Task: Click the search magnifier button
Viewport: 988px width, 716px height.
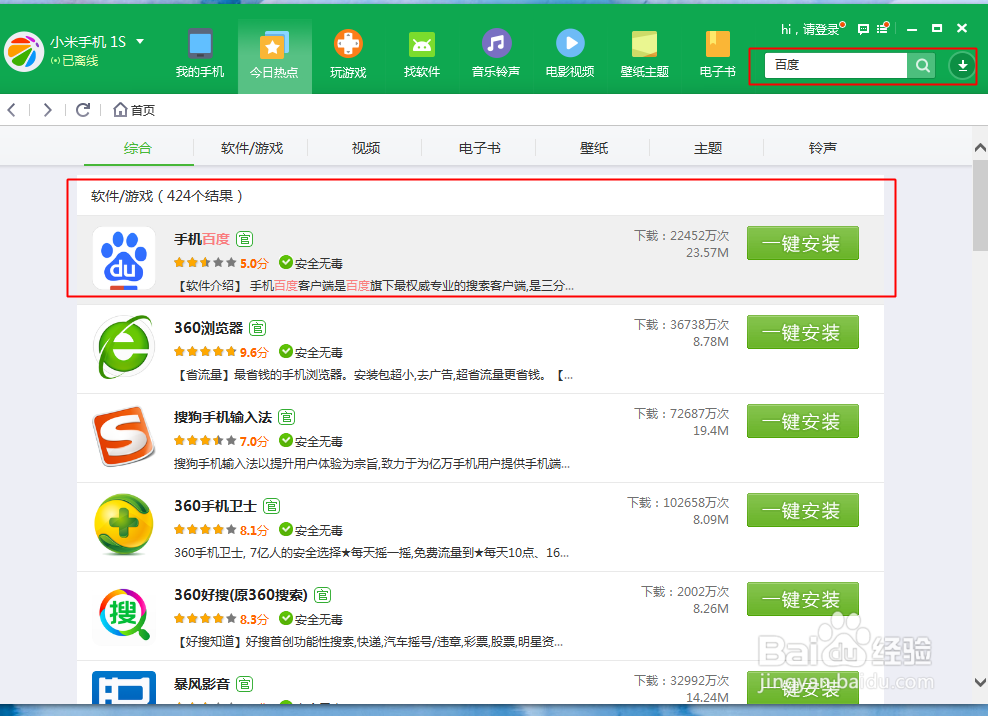Action: [x=921, y=64]
